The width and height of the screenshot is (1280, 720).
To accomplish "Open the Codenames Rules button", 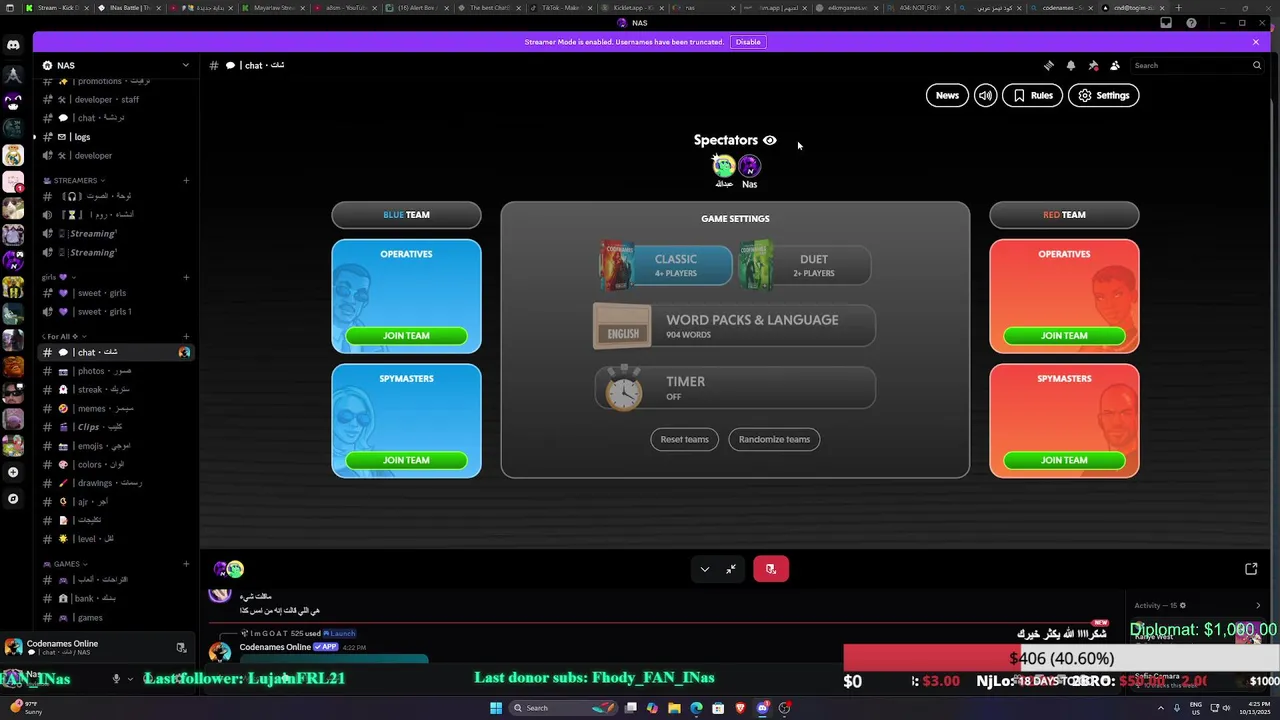I will [1032, 95].
